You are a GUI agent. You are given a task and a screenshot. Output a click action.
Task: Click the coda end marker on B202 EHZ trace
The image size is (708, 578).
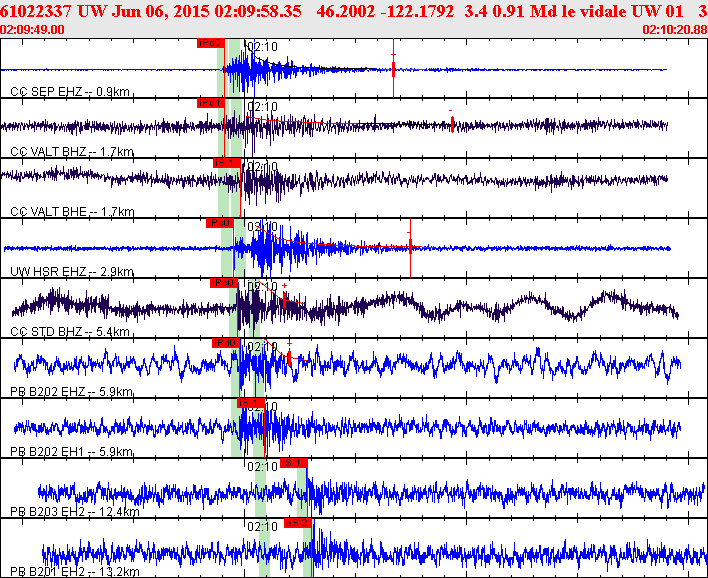(289, 357)
